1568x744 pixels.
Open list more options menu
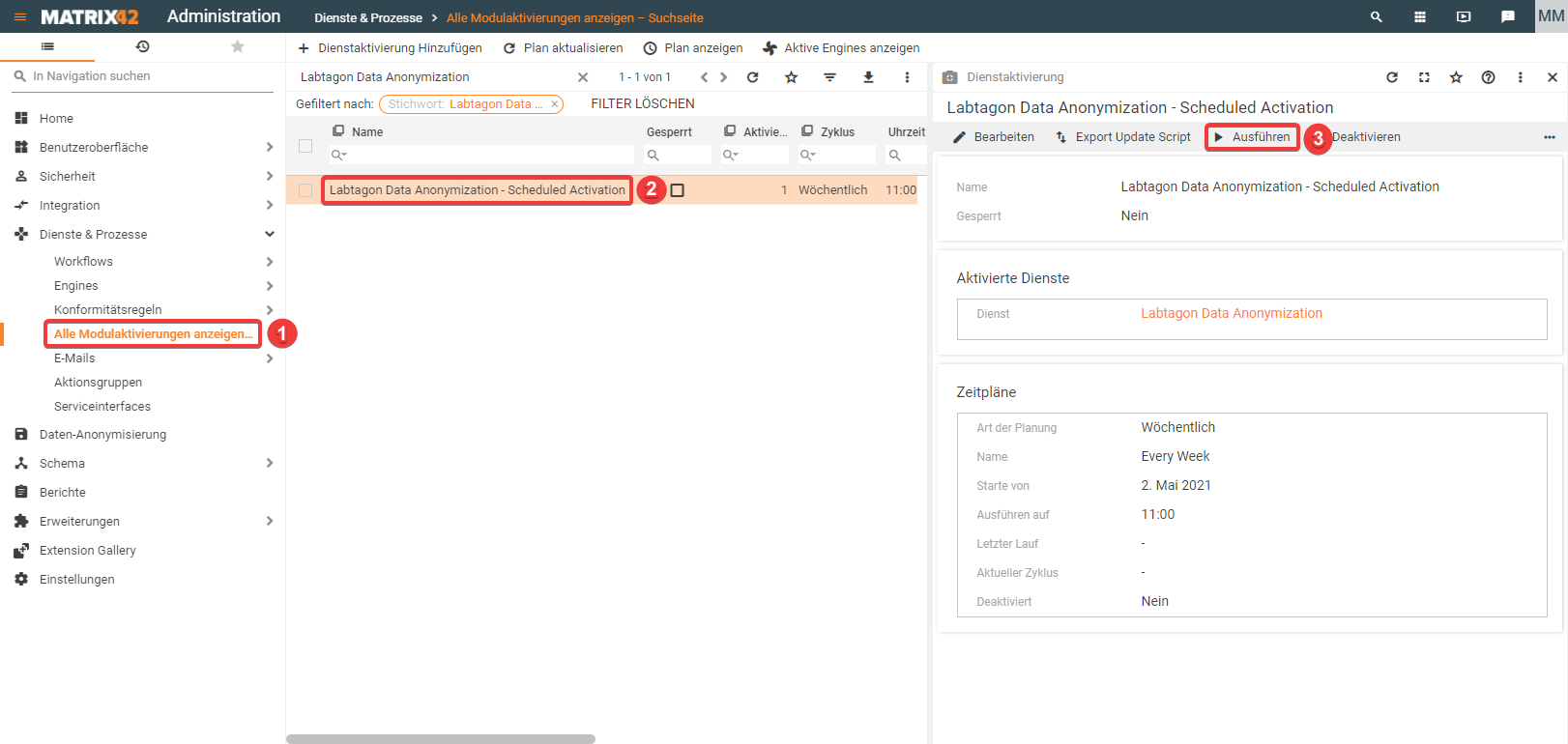907,77
